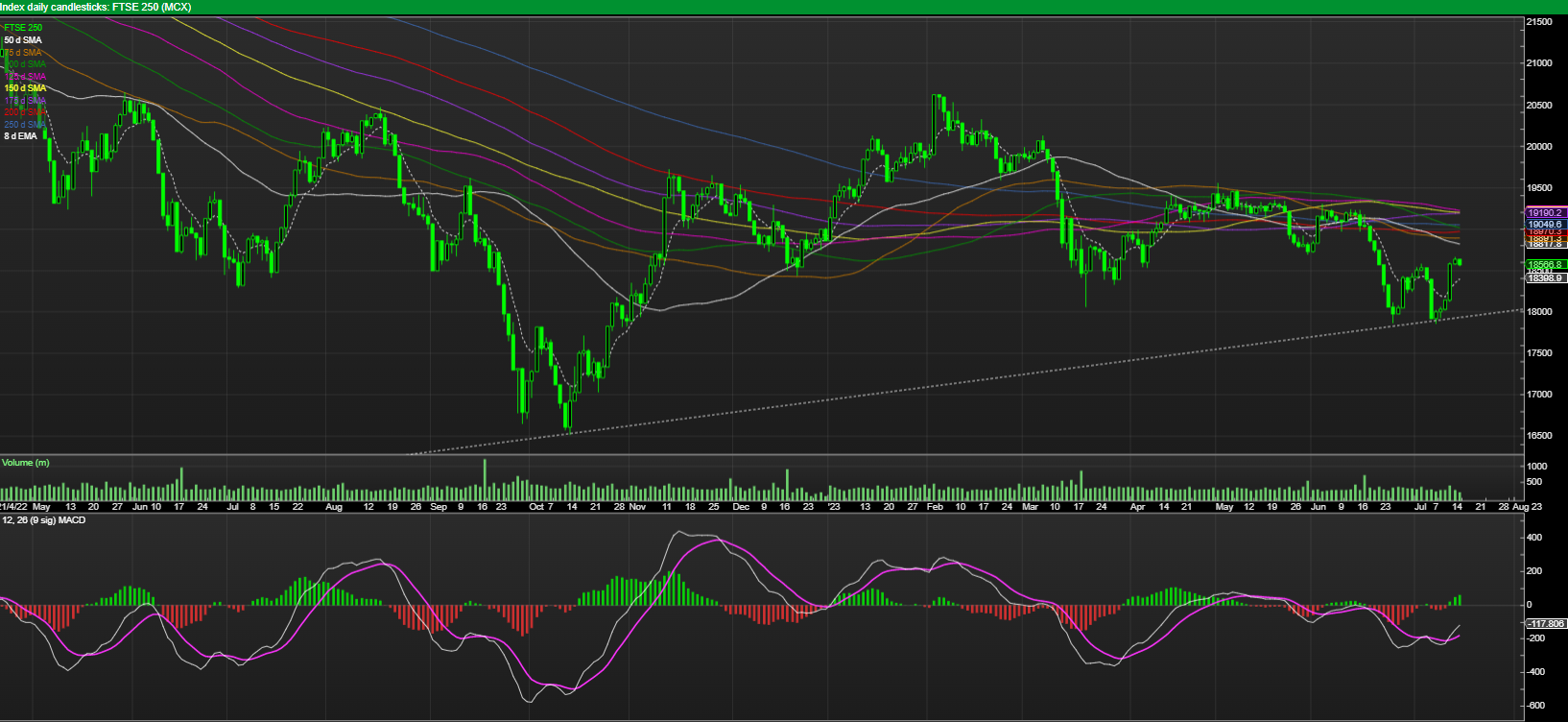Click the -117.806 MACD value tag
The image size is (1568, 722).
1545,624
